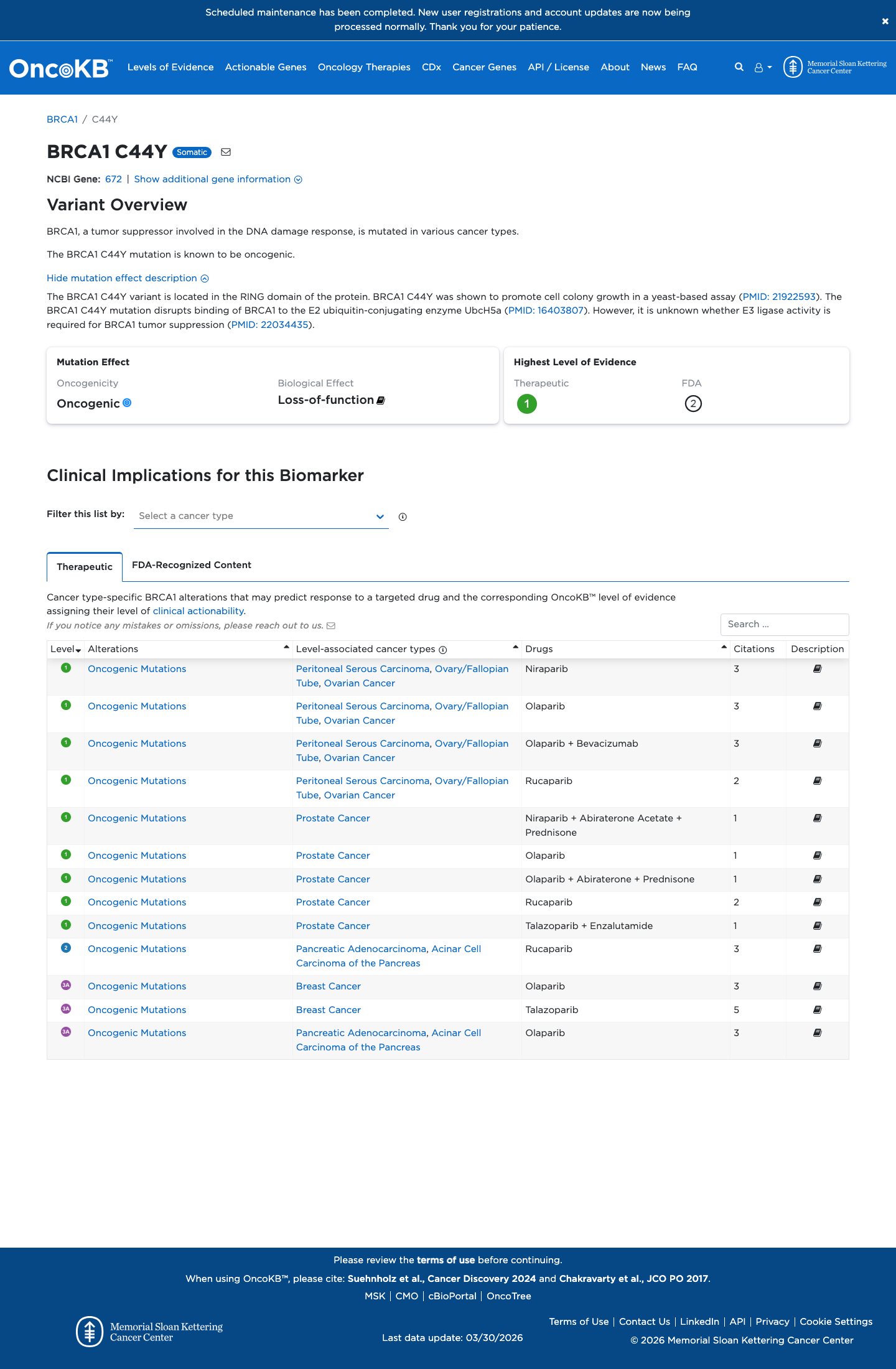Open the terms of use footer link
This screenshot has width=896, height=1369.
(446, 1260)
